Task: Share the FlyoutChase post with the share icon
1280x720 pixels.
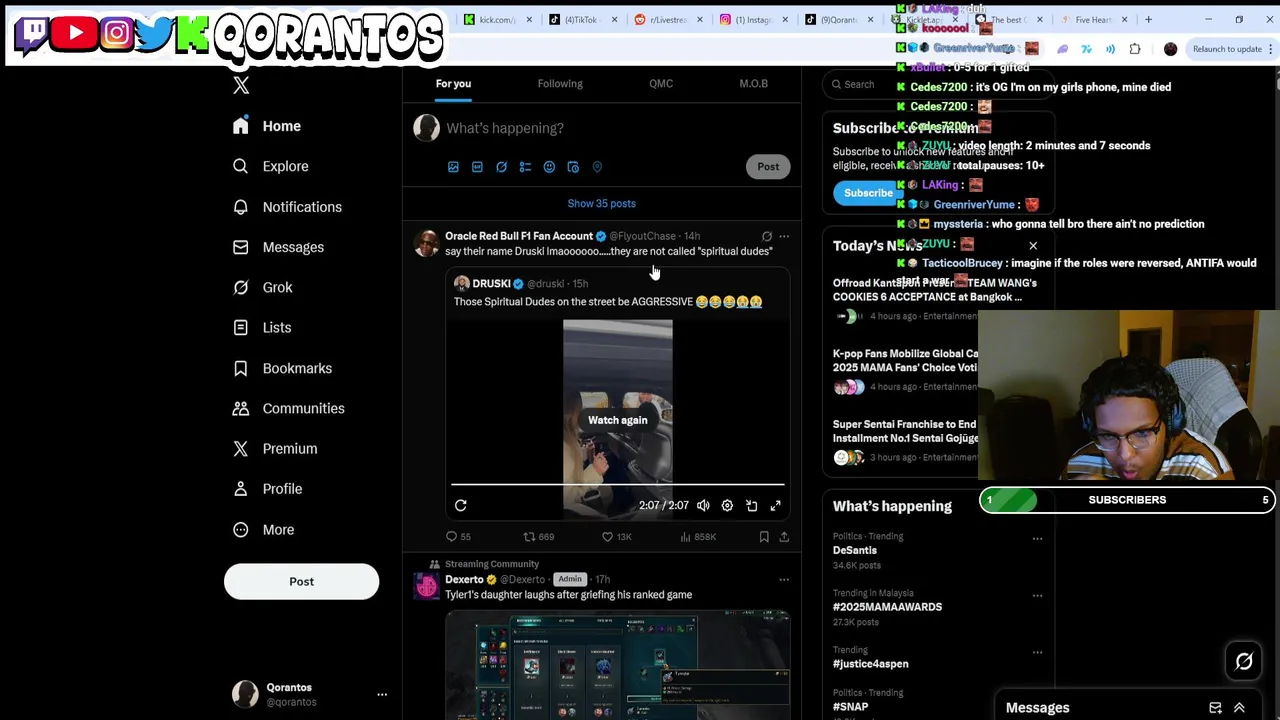Action: point(784,537)
